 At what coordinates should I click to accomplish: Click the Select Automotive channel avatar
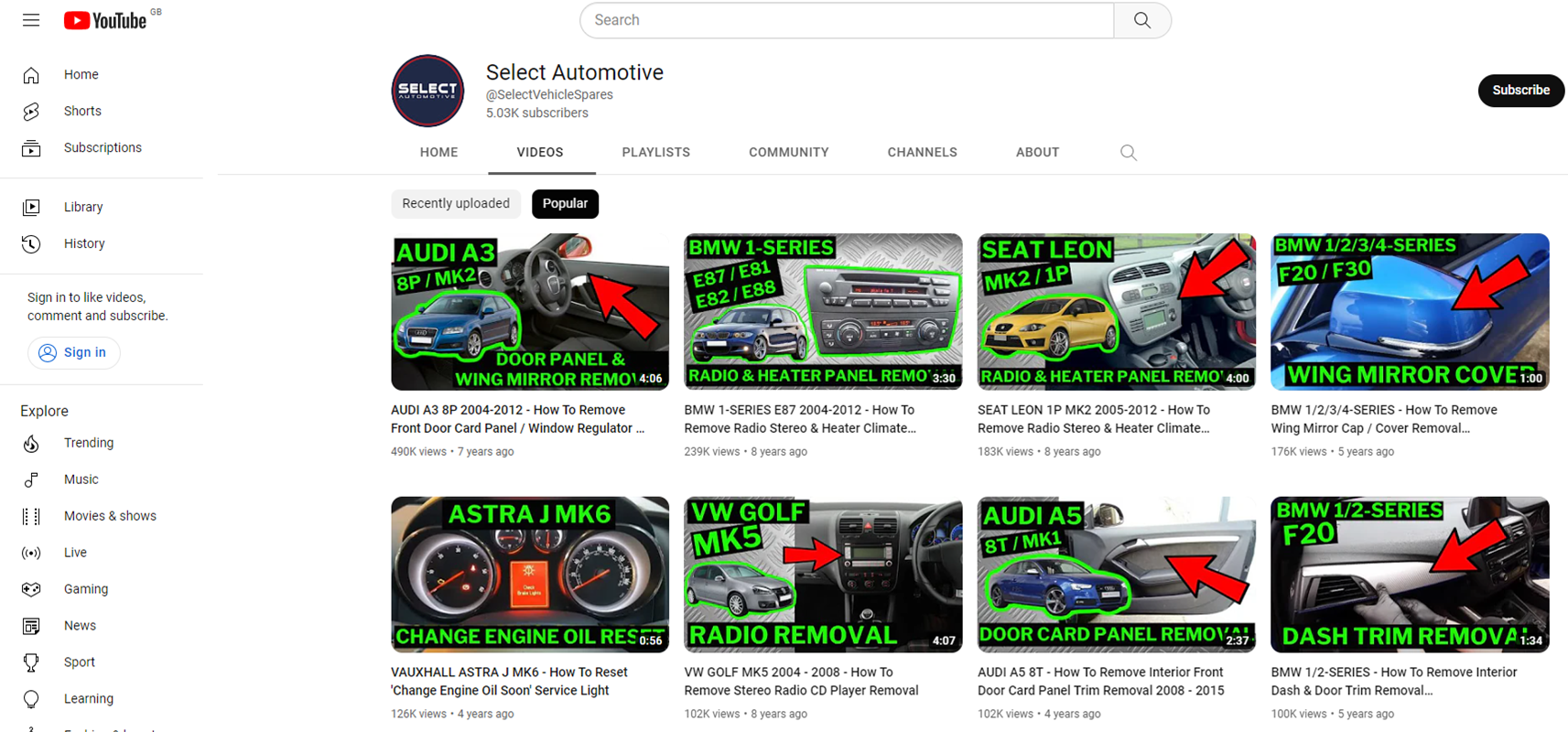pyautogui.click(x=427, y=91)
